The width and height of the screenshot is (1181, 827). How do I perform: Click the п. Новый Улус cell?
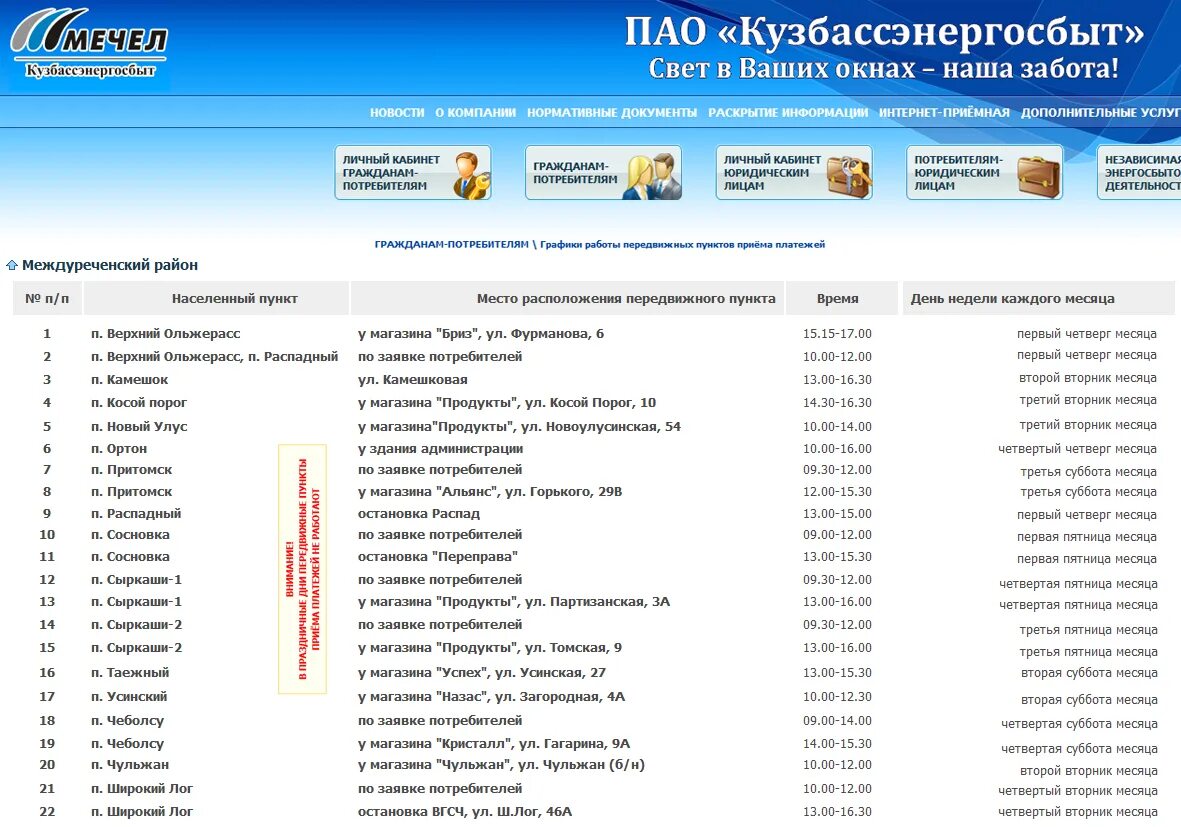tap(139, 426)
